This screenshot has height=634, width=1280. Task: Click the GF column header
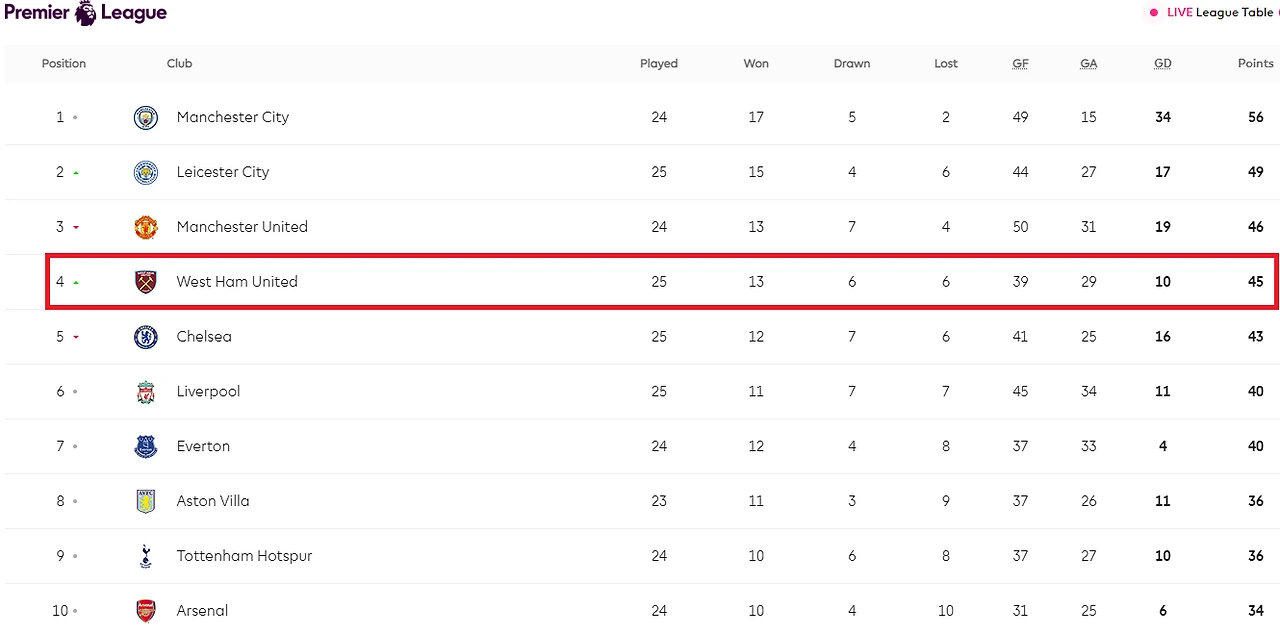1020,63
